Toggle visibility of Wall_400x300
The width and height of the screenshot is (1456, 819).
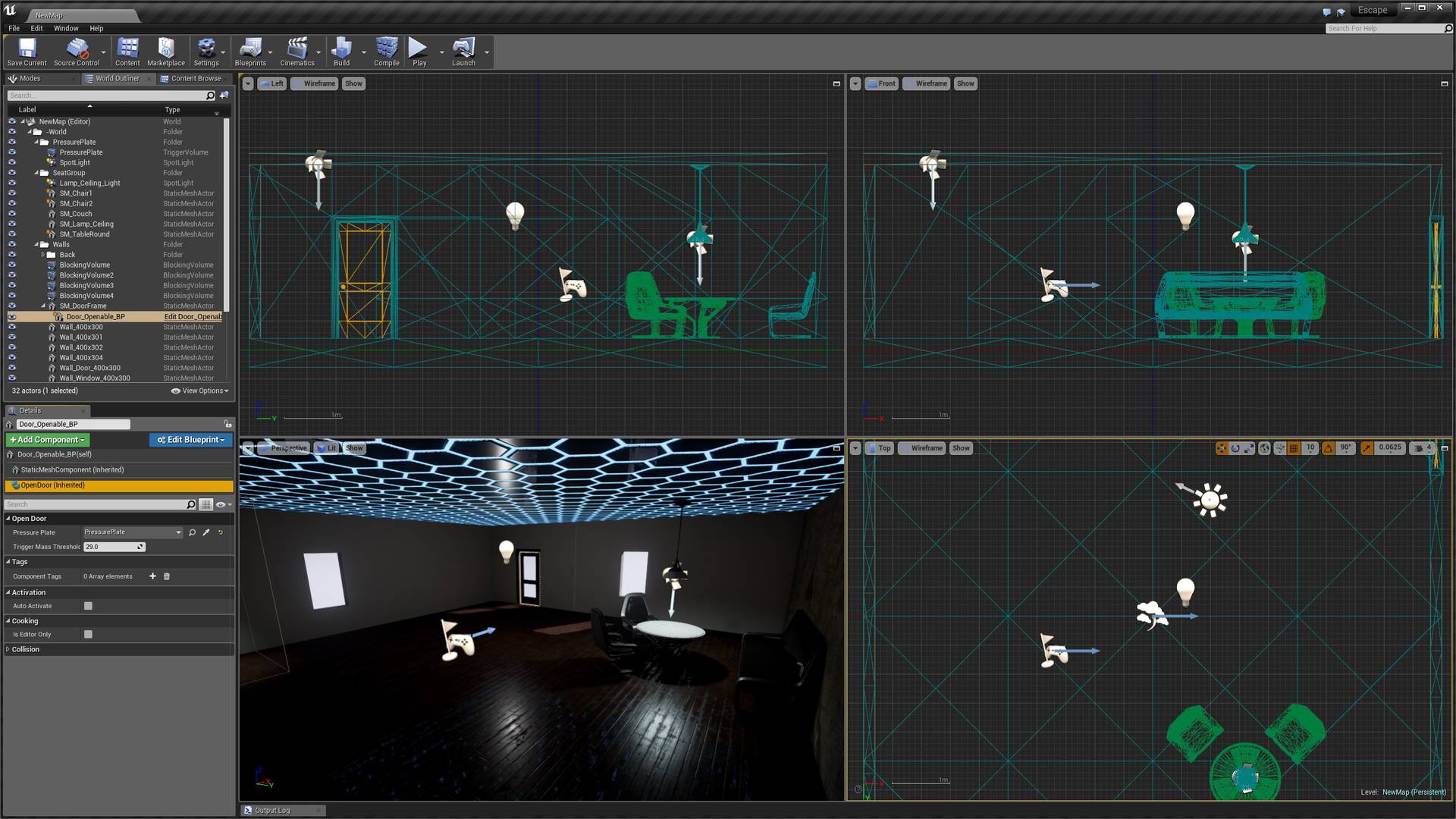point(12,328)
